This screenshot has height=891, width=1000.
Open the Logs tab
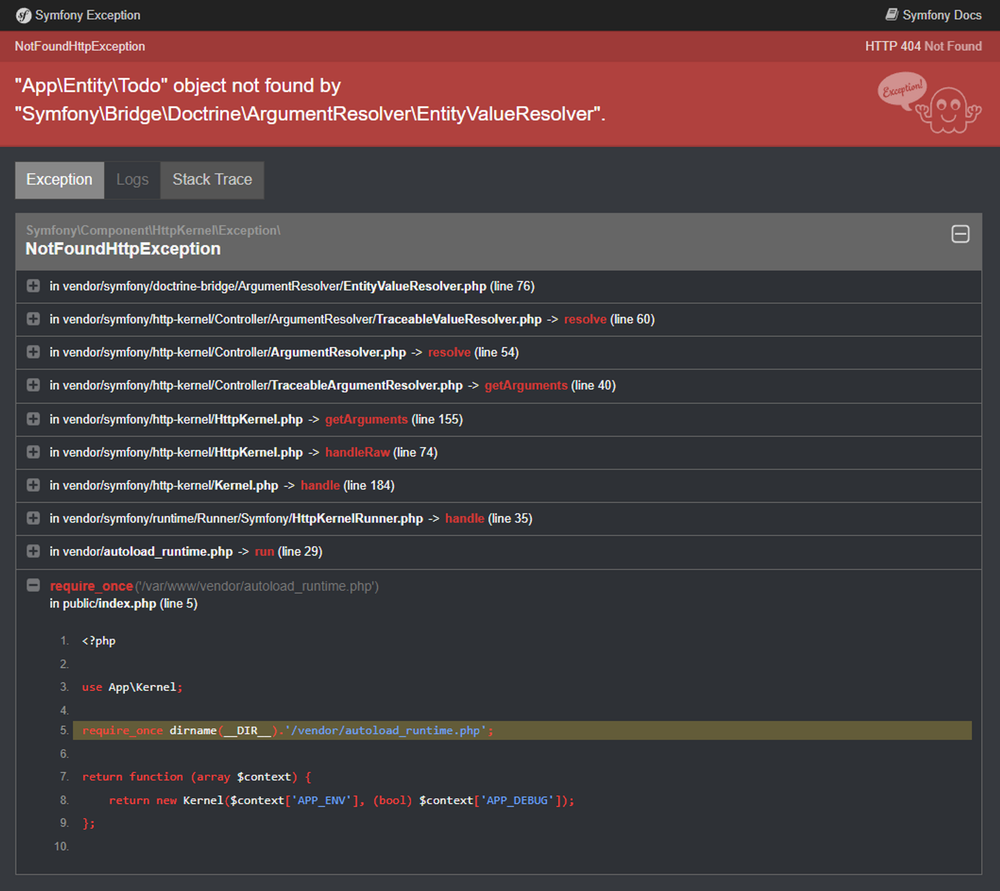click(x=132, y=180)
